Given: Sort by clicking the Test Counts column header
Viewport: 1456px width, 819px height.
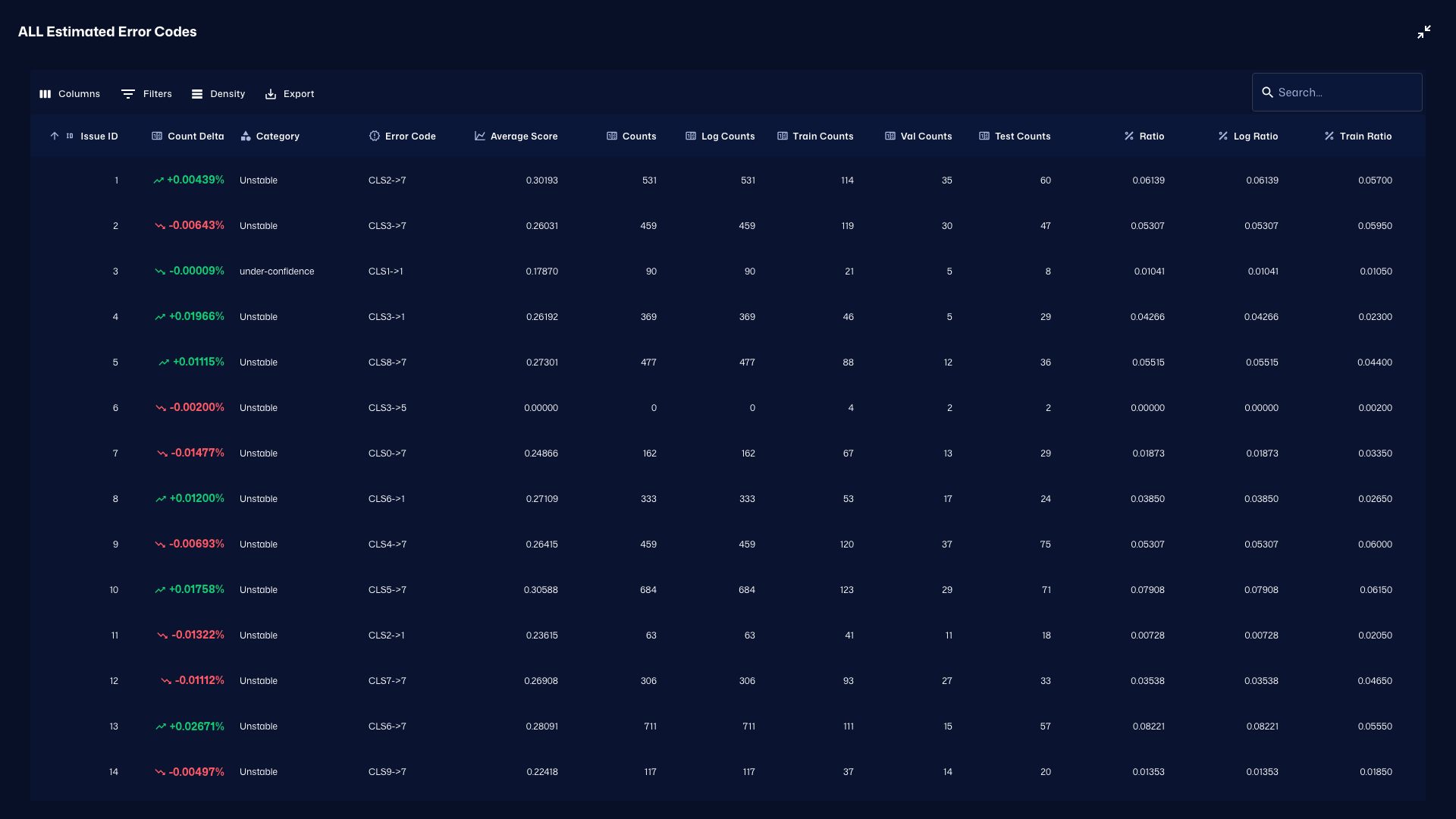Looking at the screenshot, I should [1022, 136].
